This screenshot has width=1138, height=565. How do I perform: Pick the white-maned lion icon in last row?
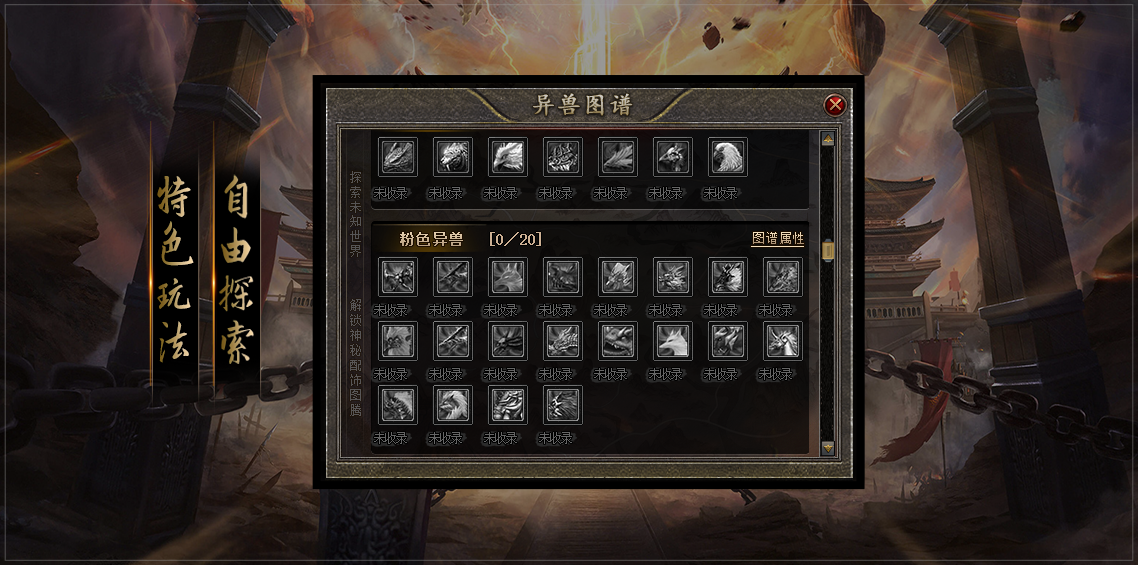pos(453,405)
